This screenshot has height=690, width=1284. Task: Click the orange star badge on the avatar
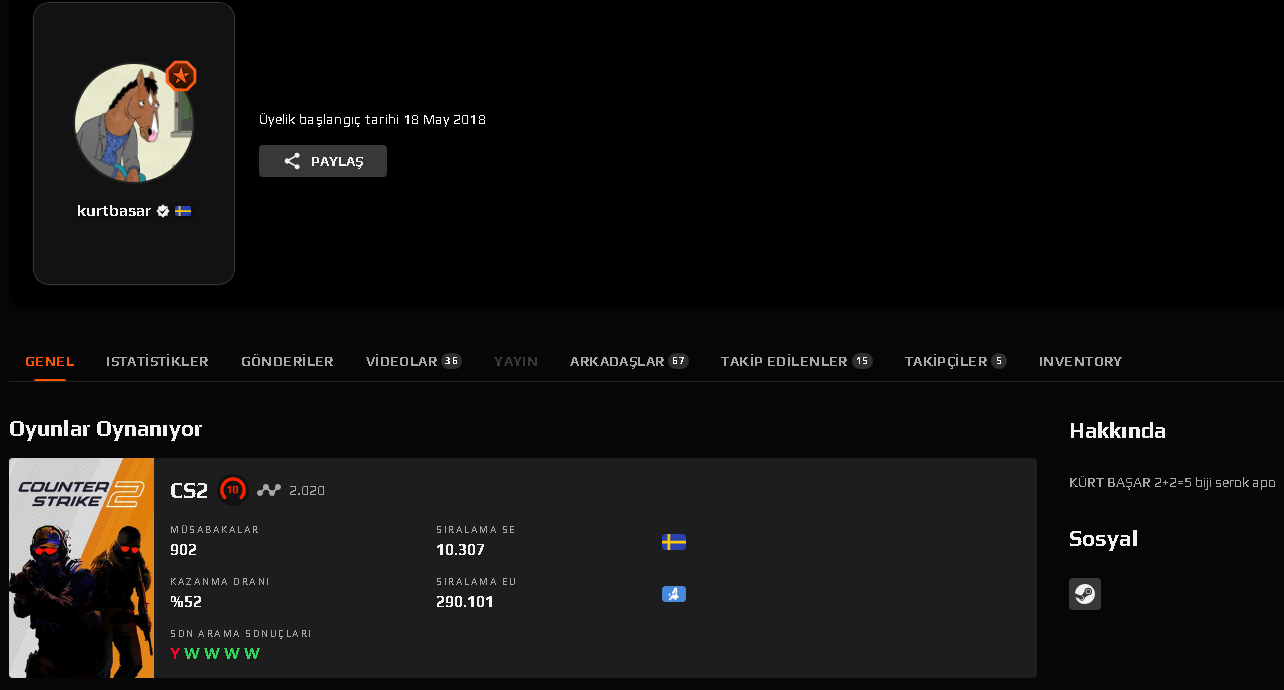(x=181, y=76)
